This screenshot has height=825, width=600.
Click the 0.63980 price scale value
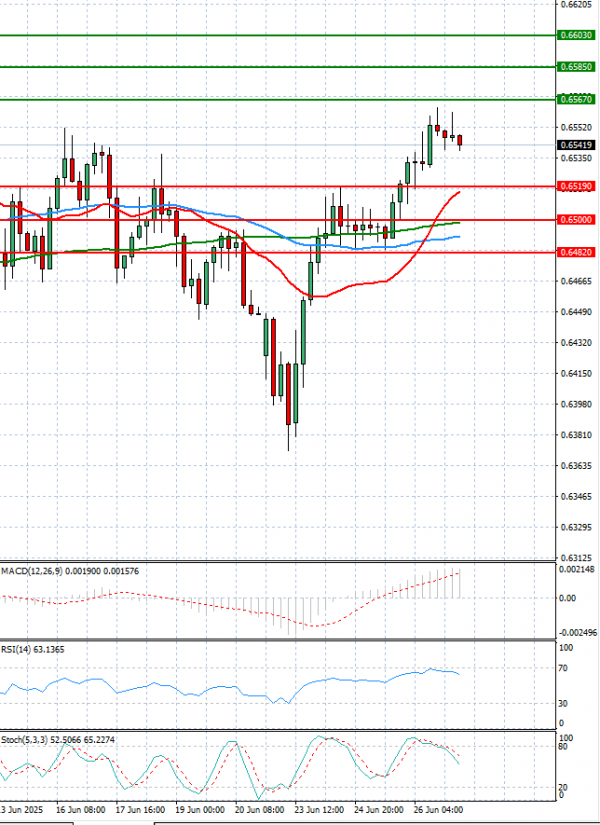pyautogui.click(x=576, y=404)
